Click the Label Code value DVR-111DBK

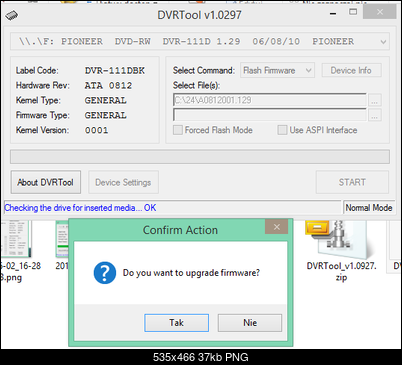(x=115, y=71)
